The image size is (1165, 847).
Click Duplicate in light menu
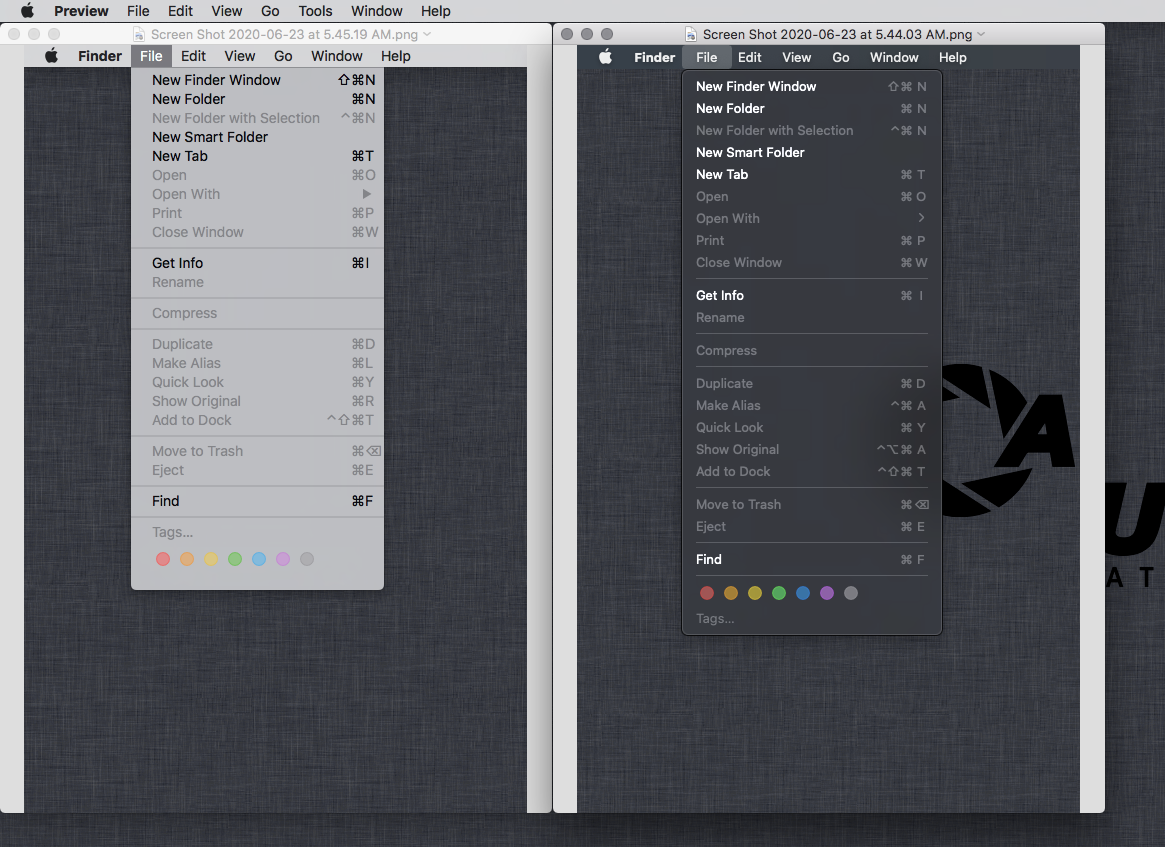tap(257, 344)
